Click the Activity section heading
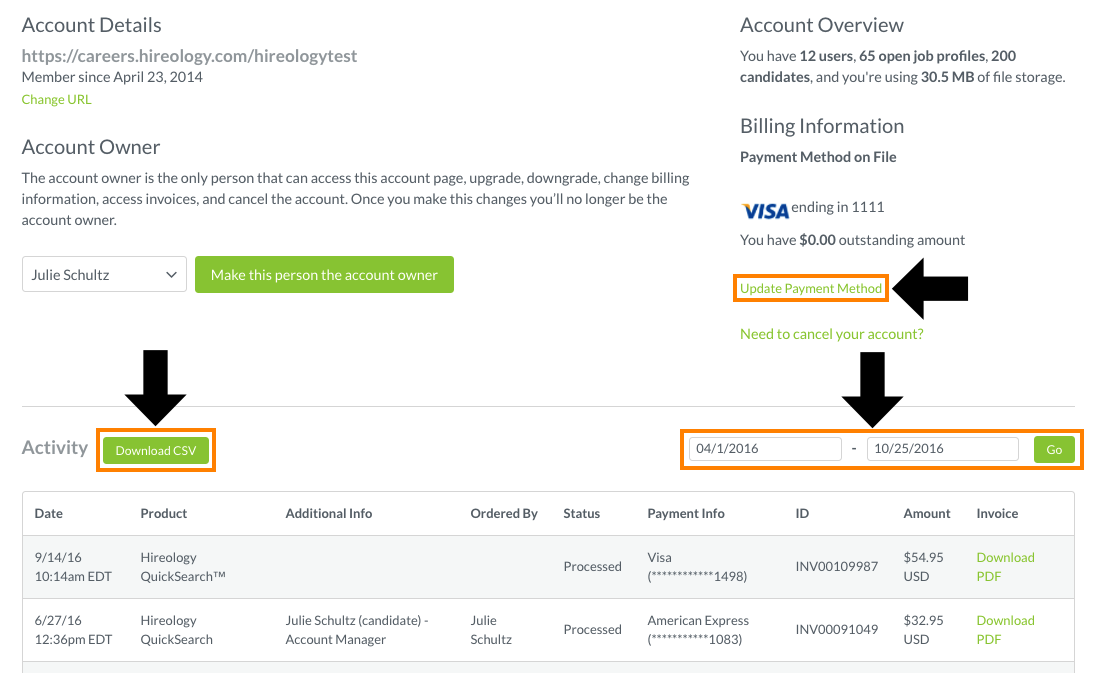The height and width of the screenshot is (673, 1097). coord(55,448)
